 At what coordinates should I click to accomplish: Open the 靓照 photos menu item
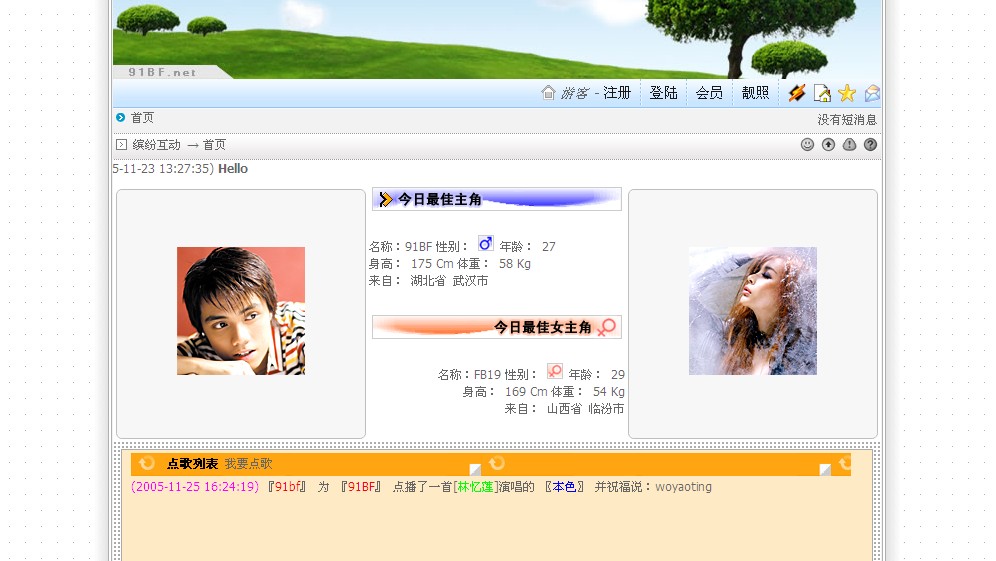click(x=755, y=93)
